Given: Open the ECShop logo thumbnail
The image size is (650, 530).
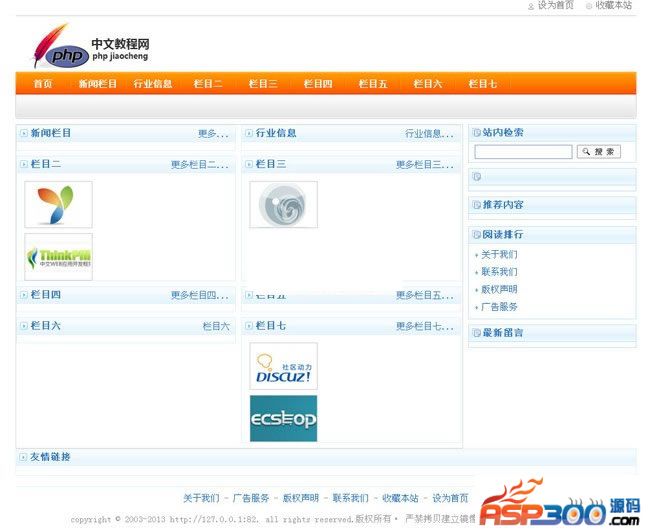Looking at the screenshot, I should 284,419.
